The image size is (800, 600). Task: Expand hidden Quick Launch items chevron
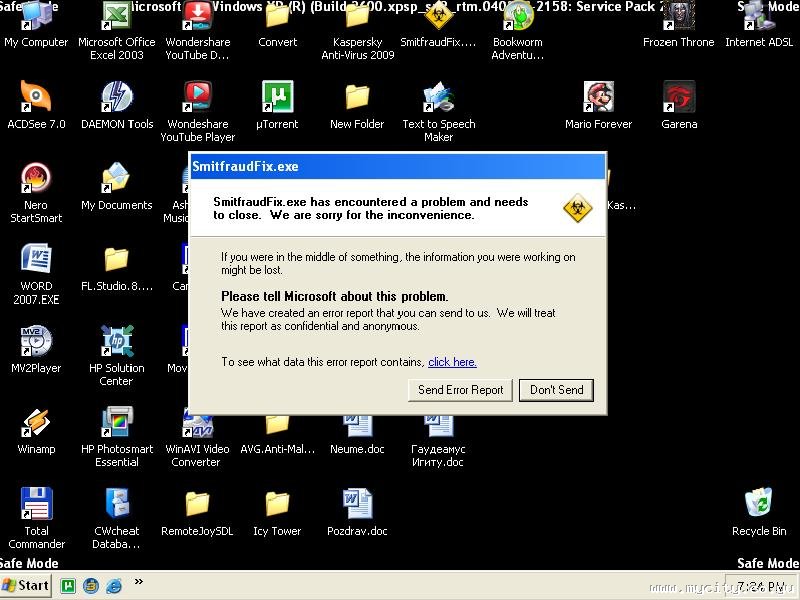(x=138, y=581)
